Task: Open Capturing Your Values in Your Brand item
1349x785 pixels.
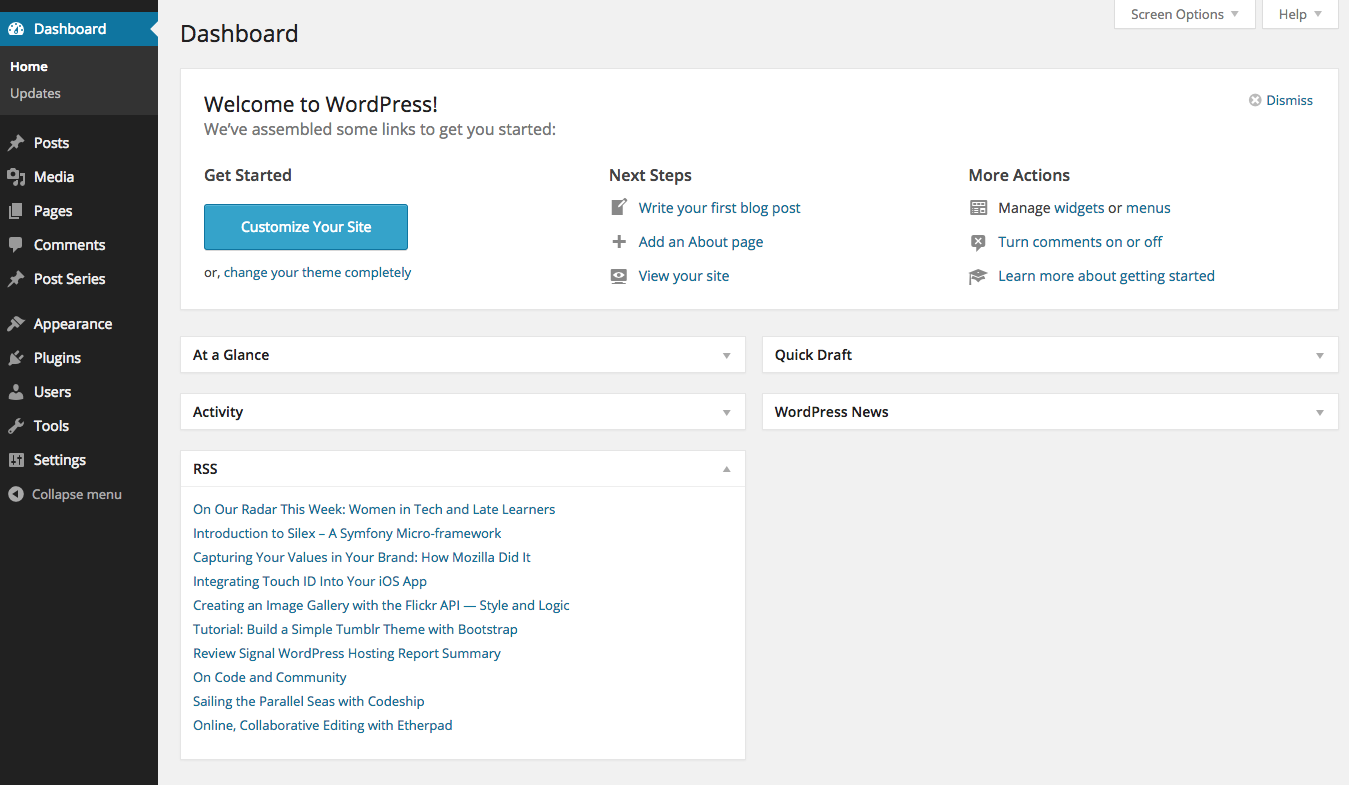Action: click(x=362, y=557)
